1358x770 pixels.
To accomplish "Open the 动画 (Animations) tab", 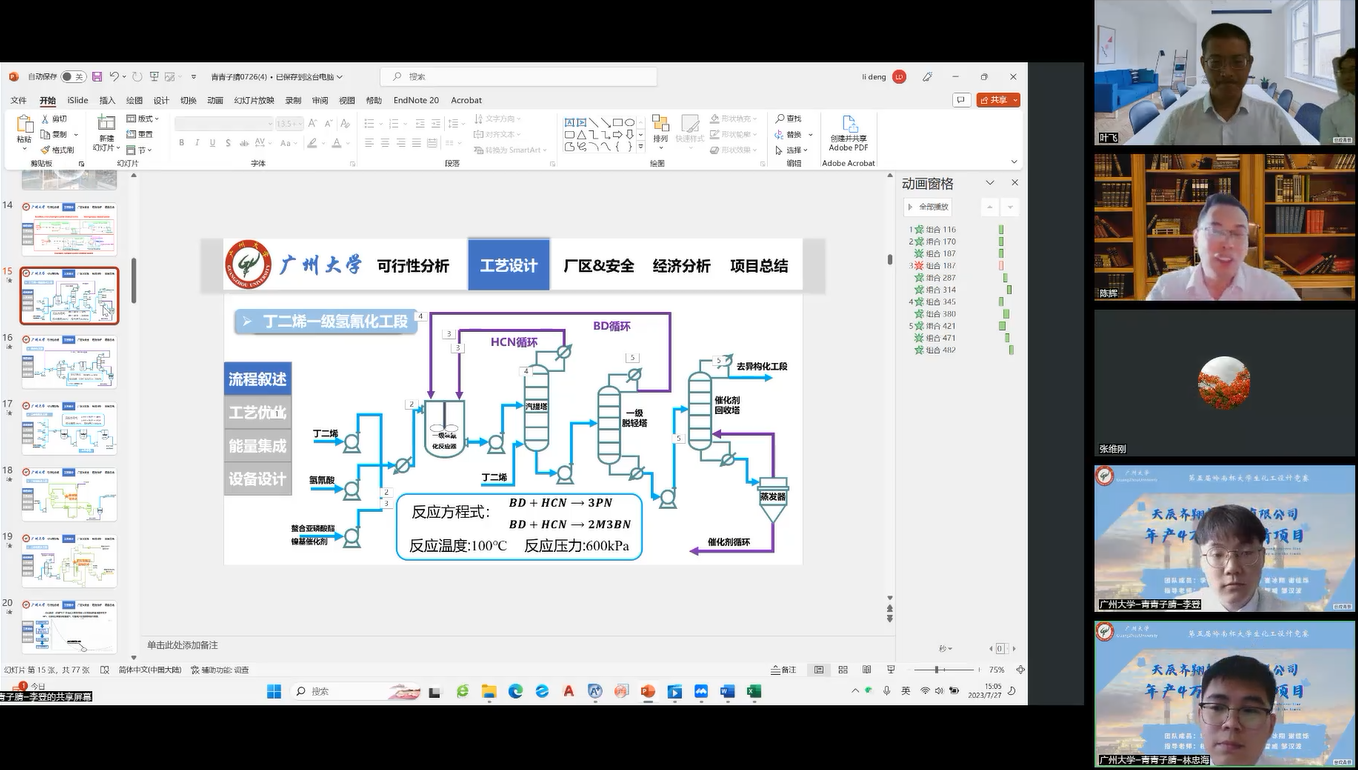I will [215, 100].
